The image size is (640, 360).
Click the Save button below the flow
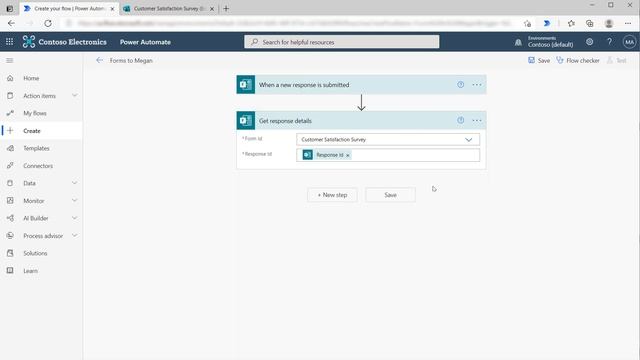coord(390,195)
